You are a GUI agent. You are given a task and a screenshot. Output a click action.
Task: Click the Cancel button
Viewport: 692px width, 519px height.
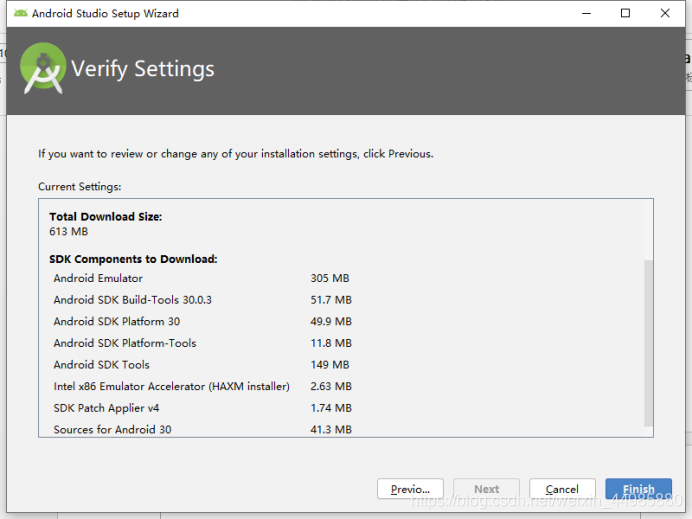coord(562,489)
